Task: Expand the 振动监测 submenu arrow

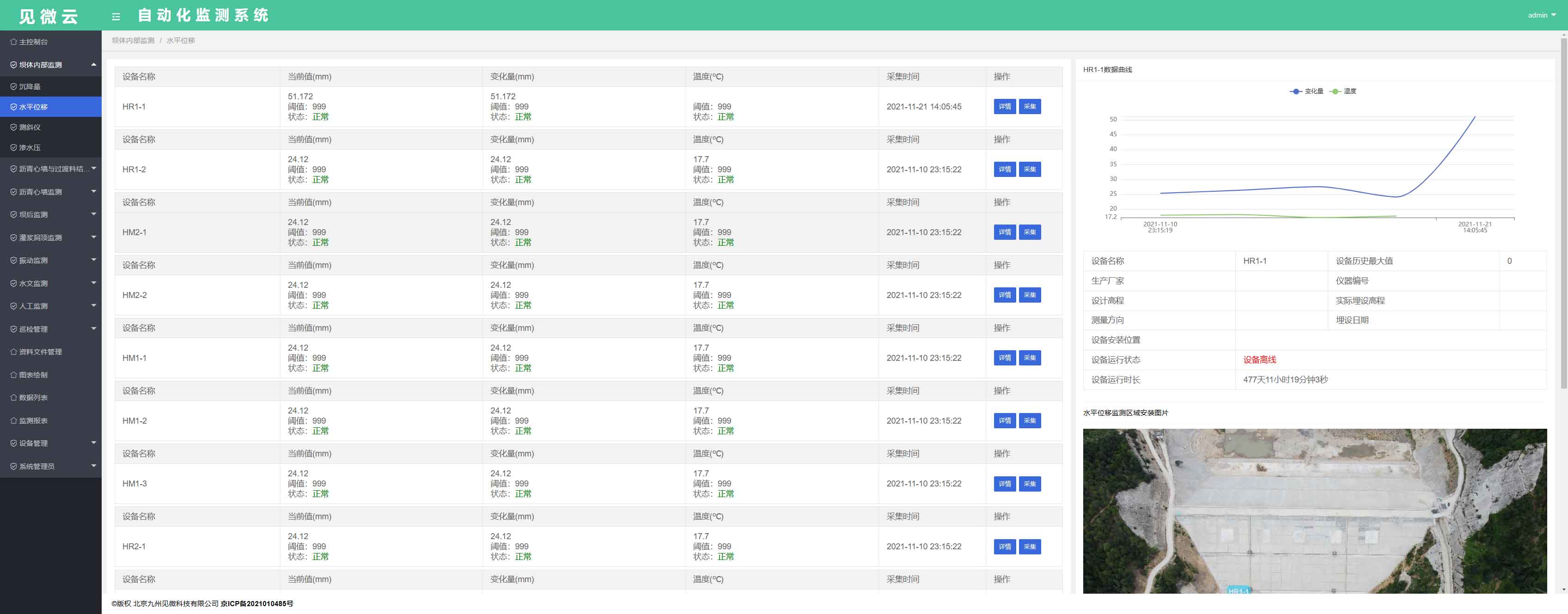Action: (94, 260)
